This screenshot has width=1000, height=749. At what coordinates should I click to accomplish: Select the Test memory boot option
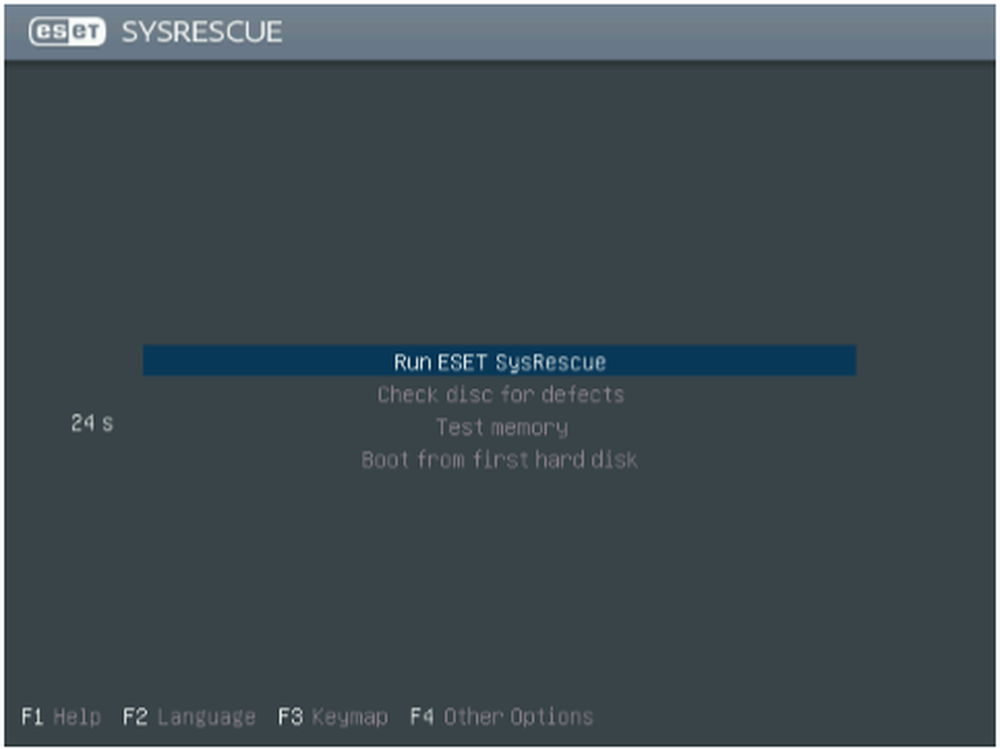(501, 427)
